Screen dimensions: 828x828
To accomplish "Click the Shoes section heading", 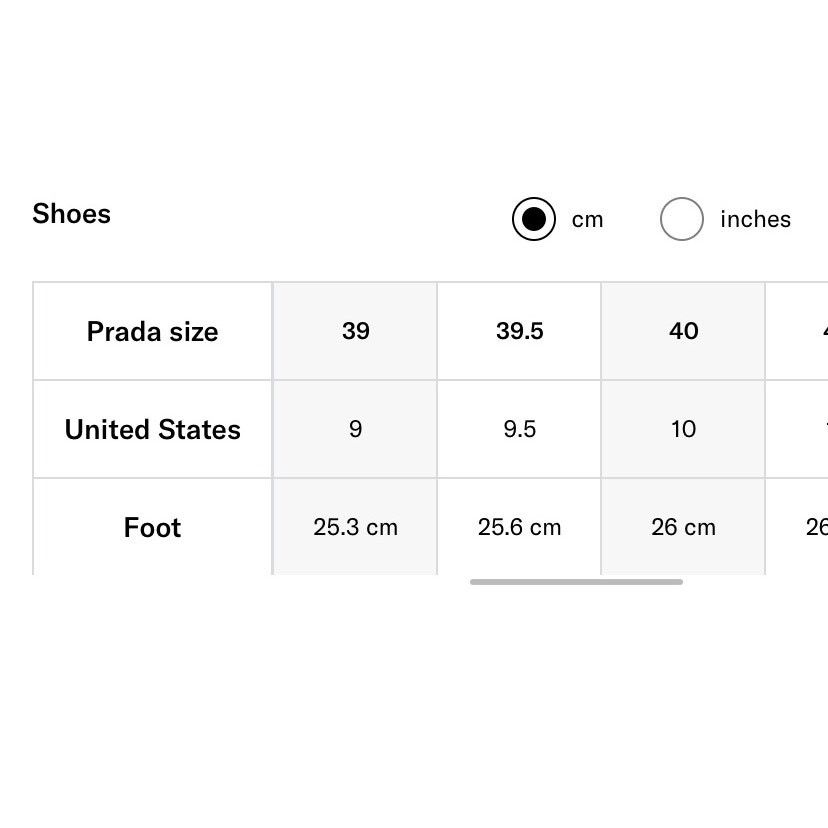I will click(71, 214).
